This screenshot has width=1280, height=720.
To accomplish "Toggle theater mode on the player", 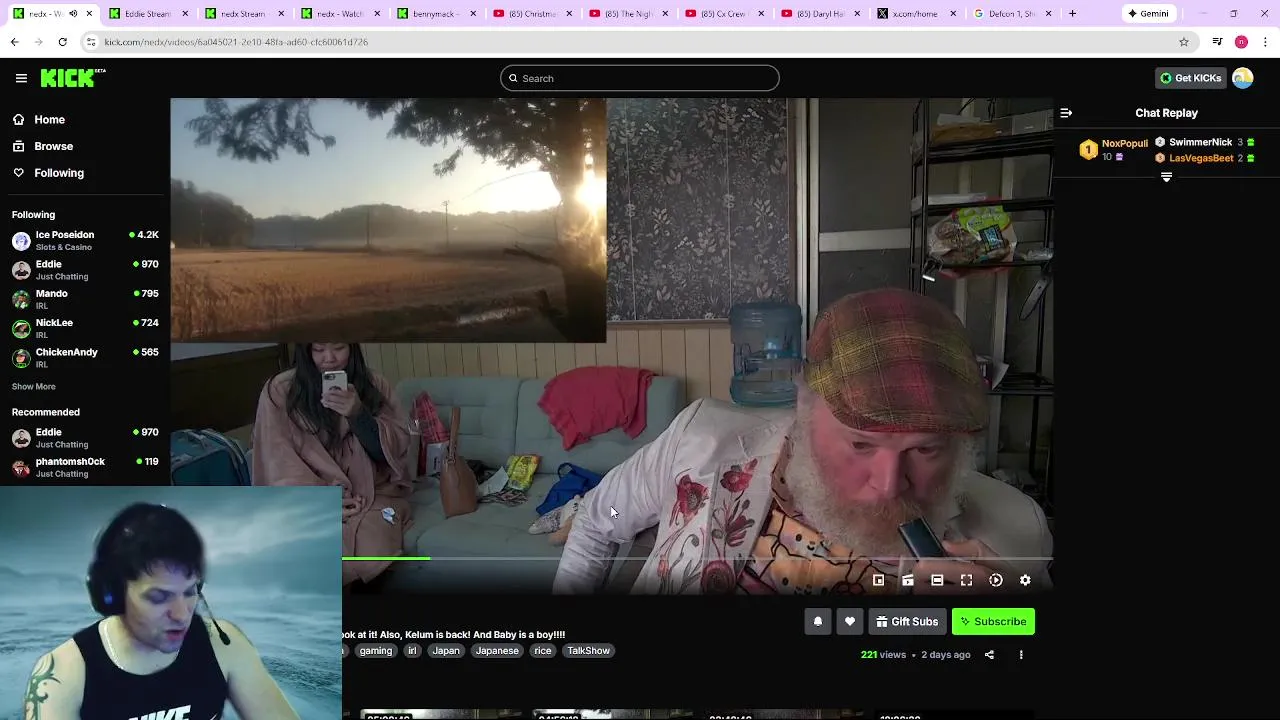I will [937, 580].
